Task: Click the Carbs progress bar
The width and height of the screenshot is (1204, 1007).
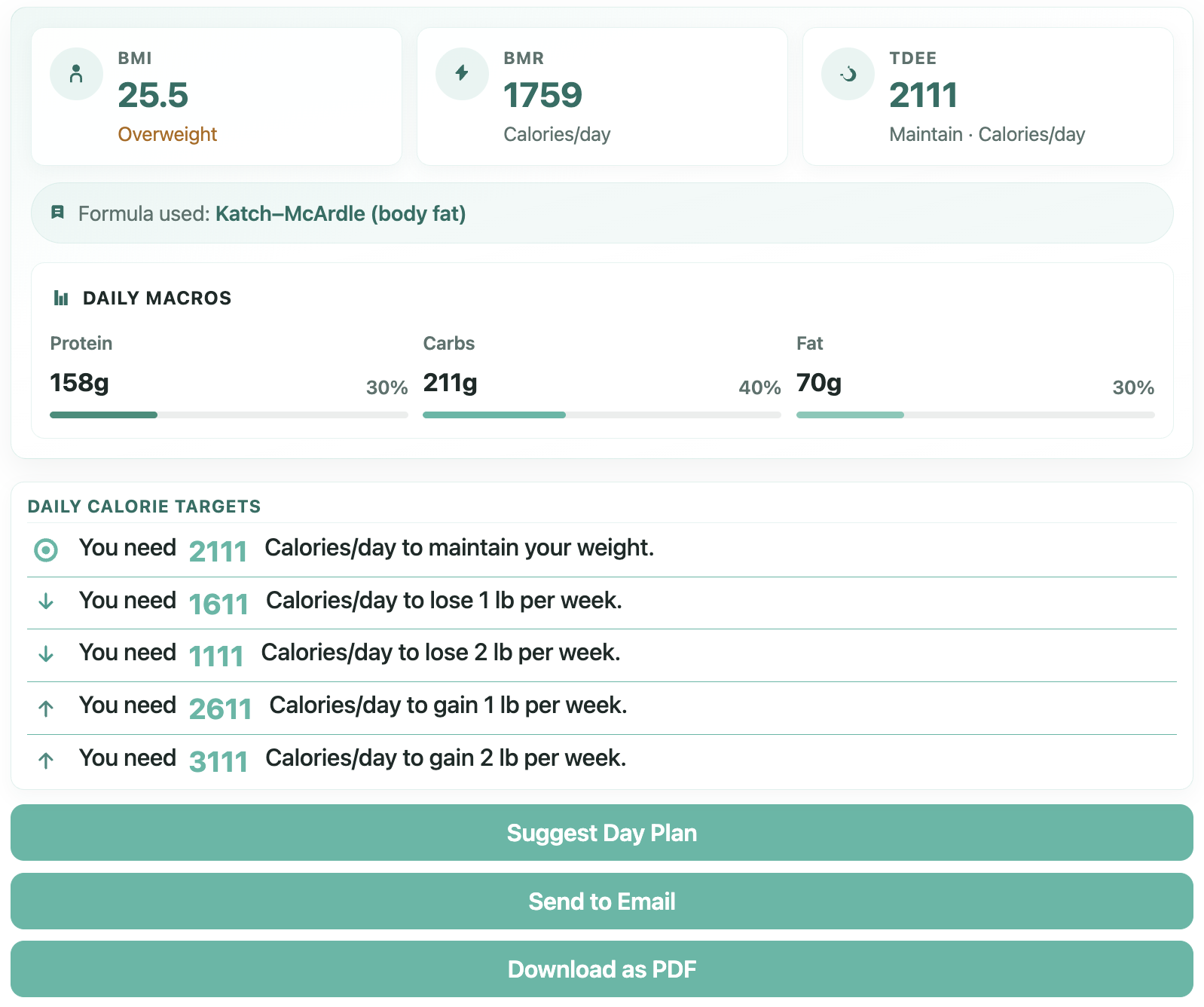Action: tap(602, 415)
